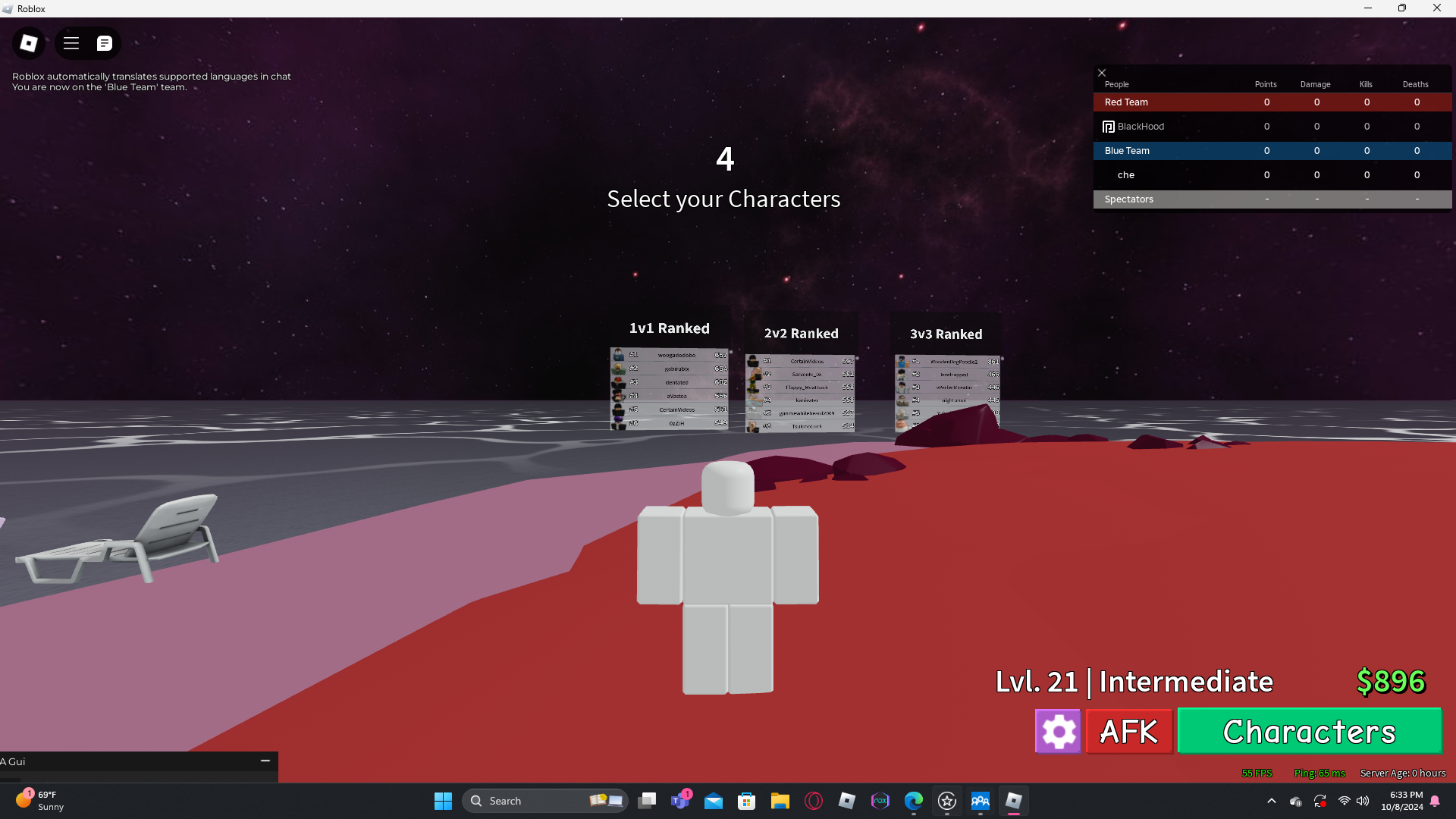Screen dimensions: 1456x819
Task: Open the Roblox logo menu
Action: (29, 43)
